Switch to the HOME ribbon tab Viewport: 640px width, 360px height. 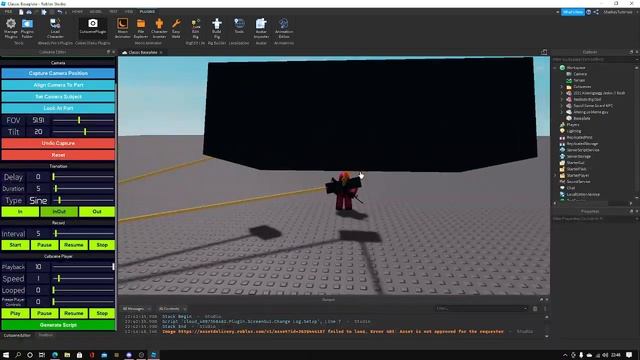pos(77,12)
